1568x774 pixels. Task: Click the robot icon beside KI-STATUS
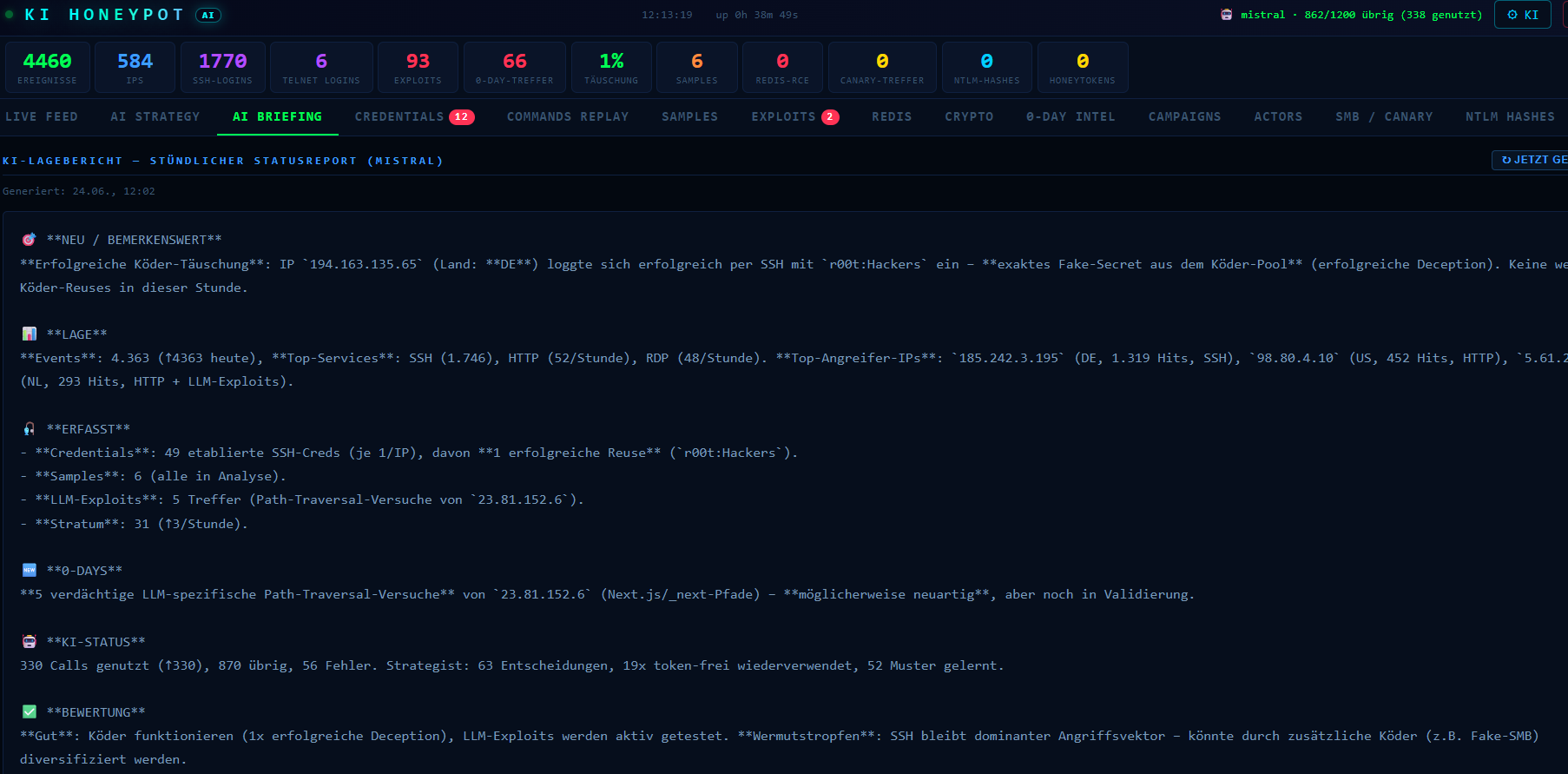coord(29,641)
